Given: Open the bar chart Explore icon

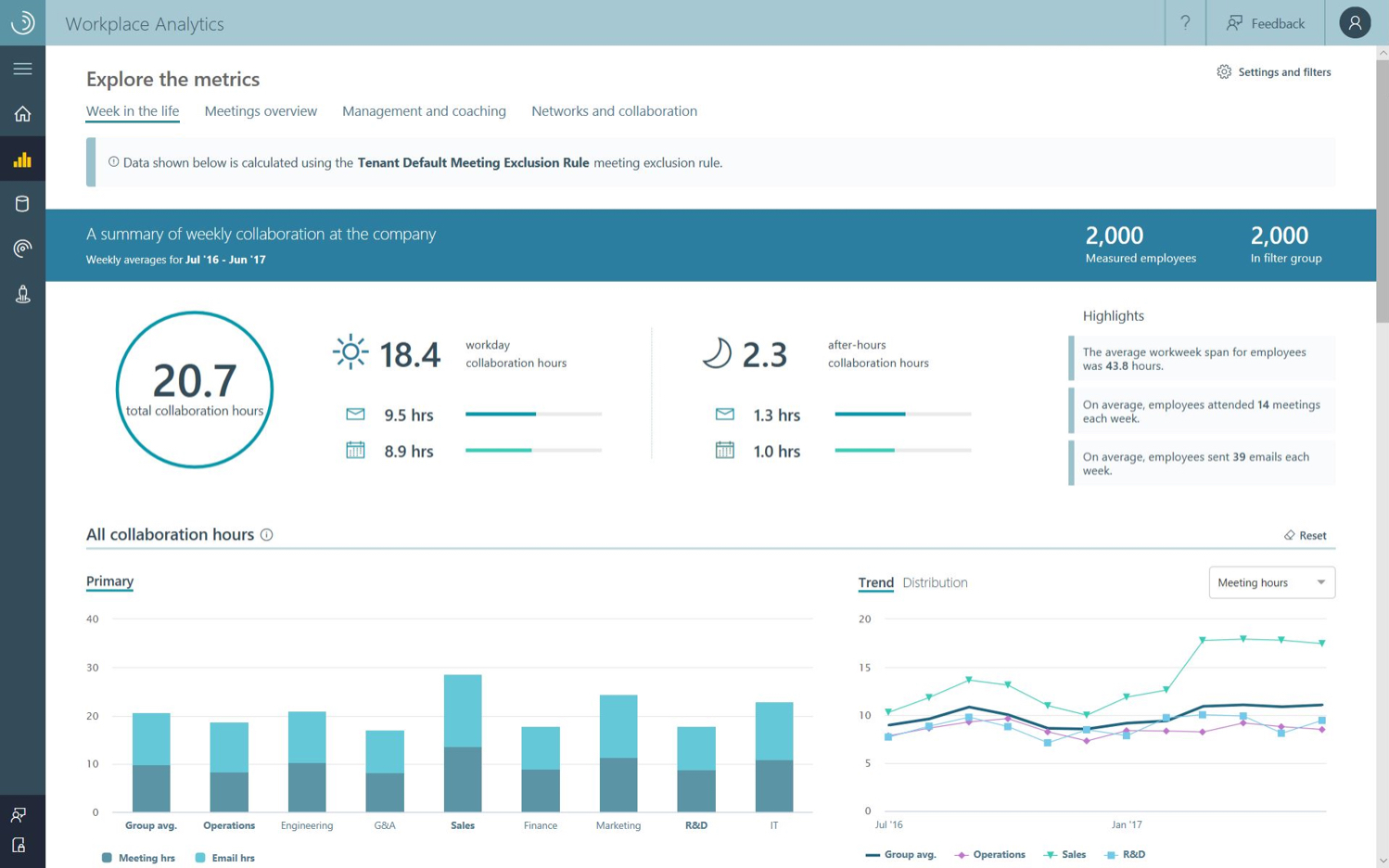Looking at the screenshot, I should [x=22, y=160].
